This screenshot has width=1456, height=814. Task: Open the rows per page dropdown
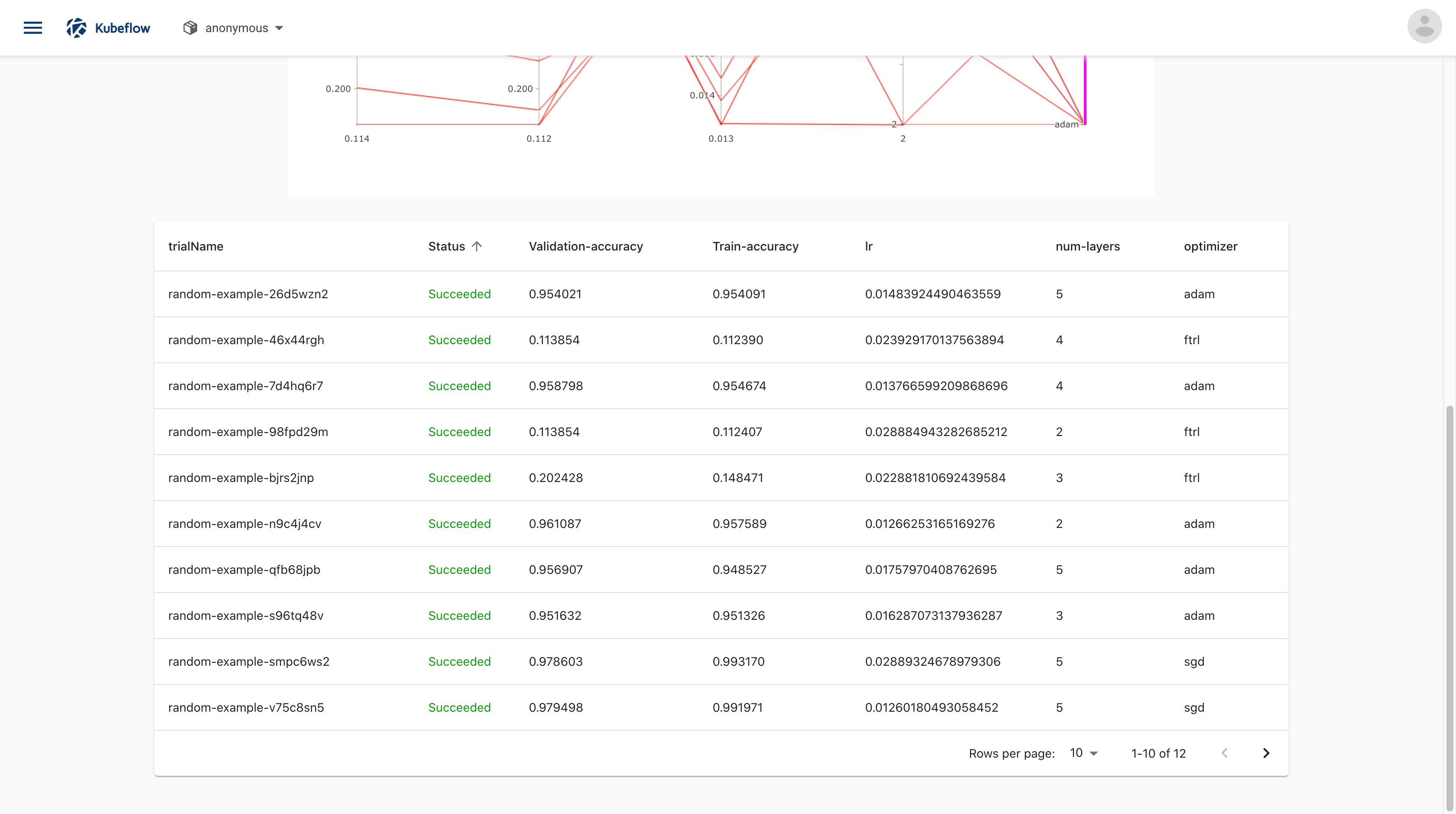[1083, 753]
